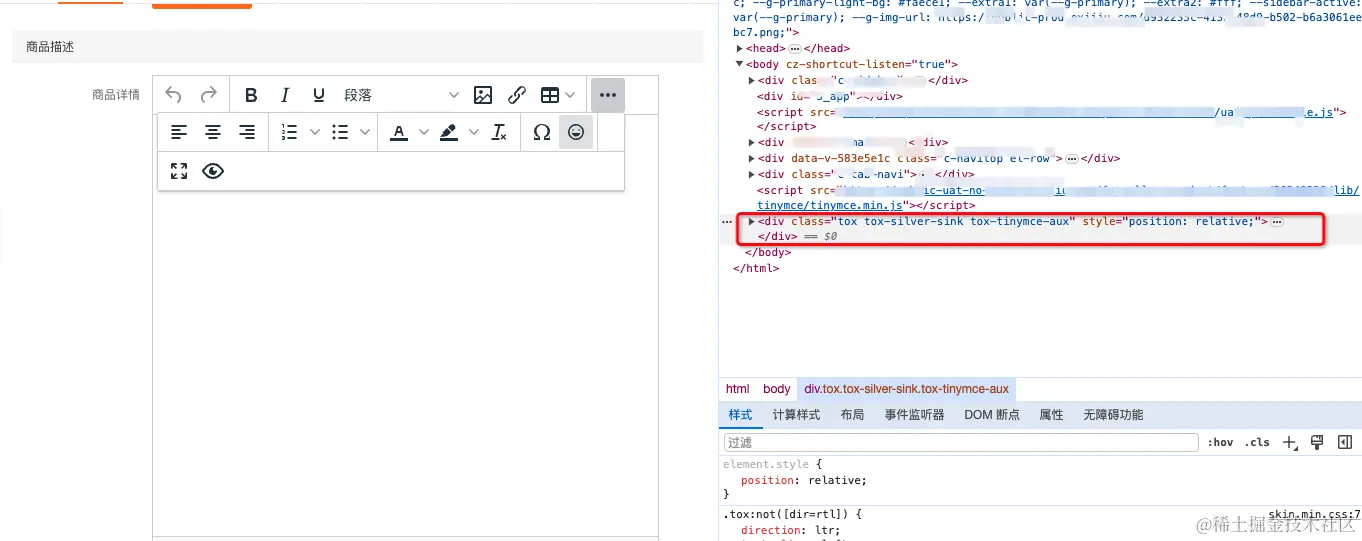Toggle the three-dot more toolbar button
The width and height of the screenshot is (1362, 541).
click(x=608, y=95)
